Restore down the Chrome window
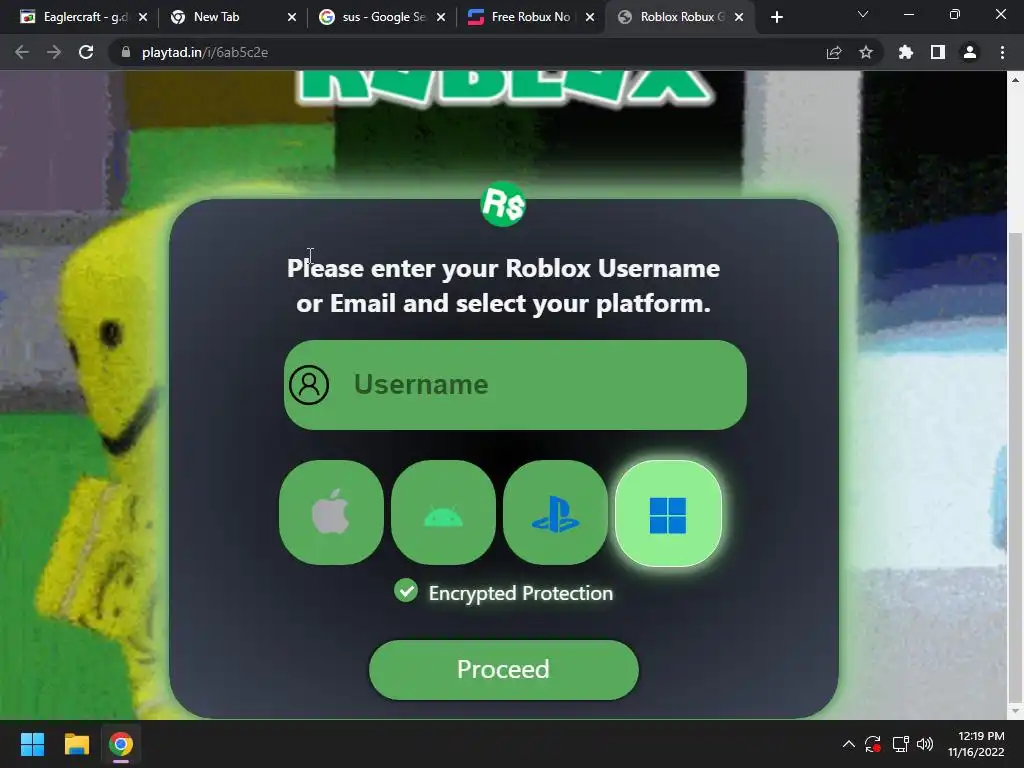The height and width of the screenshot is (768, 1024). (955, 14)
